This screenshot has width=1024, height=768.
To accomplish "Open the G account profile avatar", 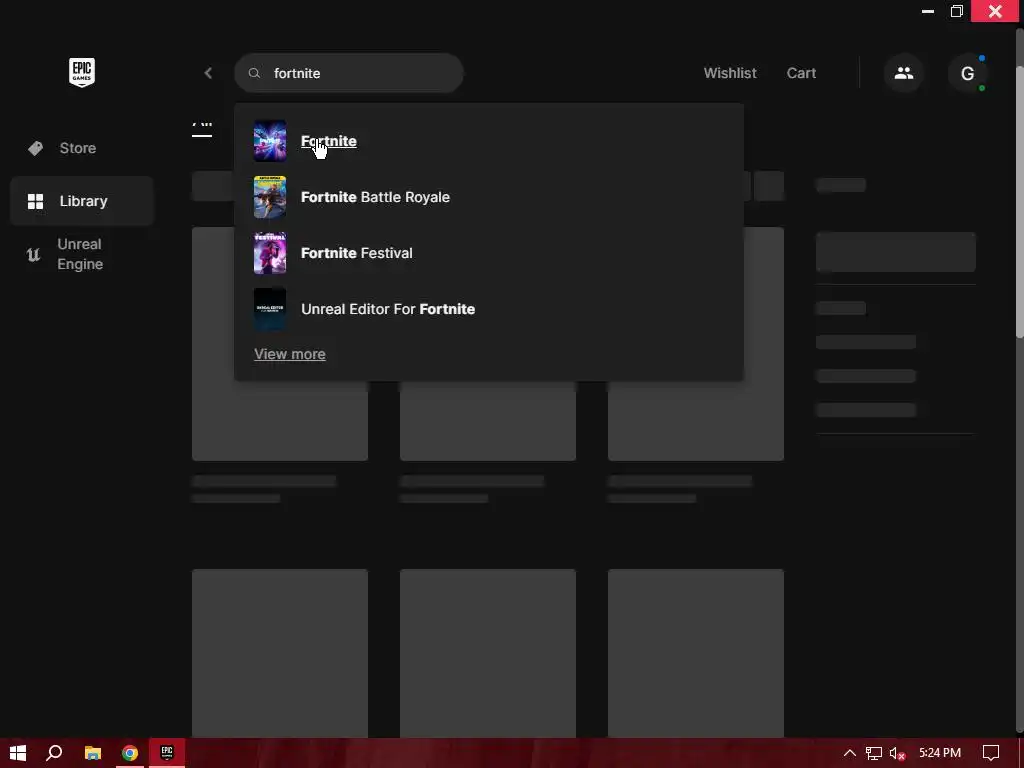I will coord(967,73).
